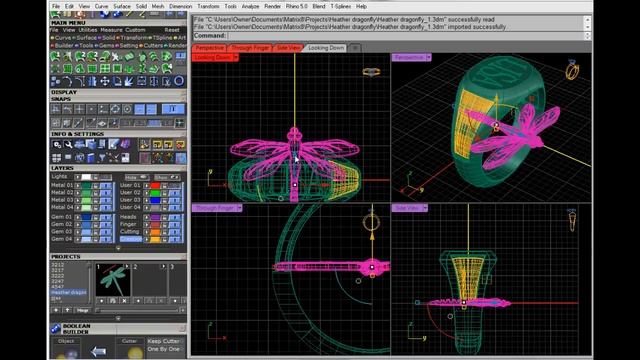The width and height of the screenshot is (640, 360).
Task: Toggle the crosshair intersection snap
Action: 79,109
